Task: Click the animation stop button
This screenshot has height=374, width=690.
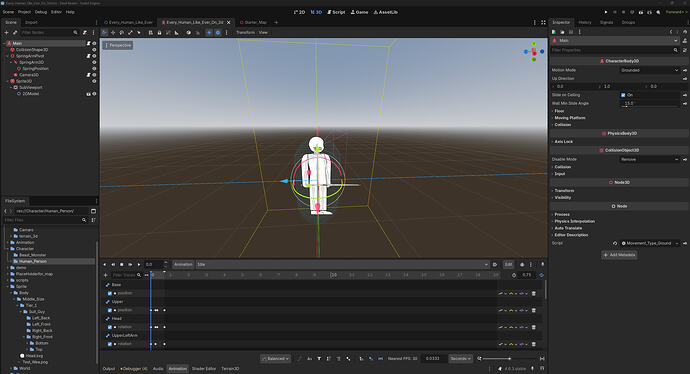Action: pyautogui.click(x=121, y=264)
